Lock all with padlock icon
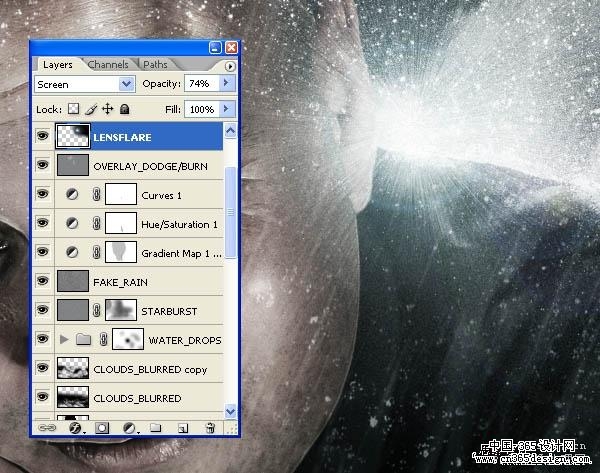Viewport: 600px width, 473px height. pyautogui.click(x=124, y=109)
